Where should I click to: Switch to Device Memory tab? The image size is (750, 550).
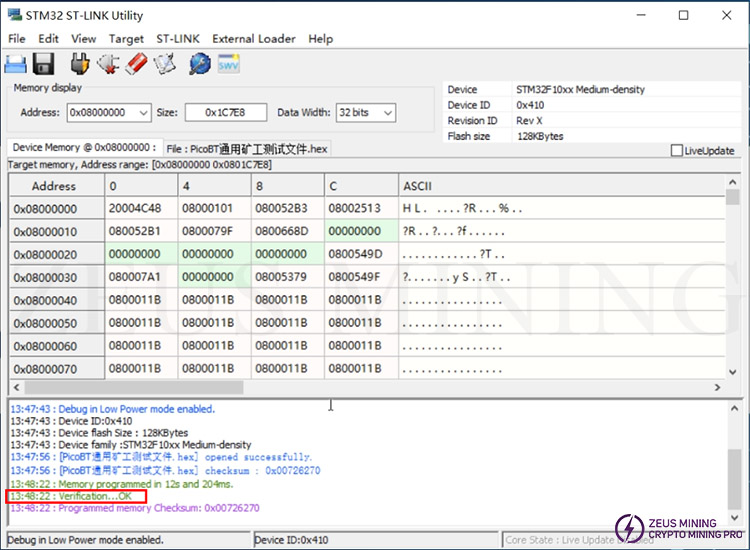[83, 148]
